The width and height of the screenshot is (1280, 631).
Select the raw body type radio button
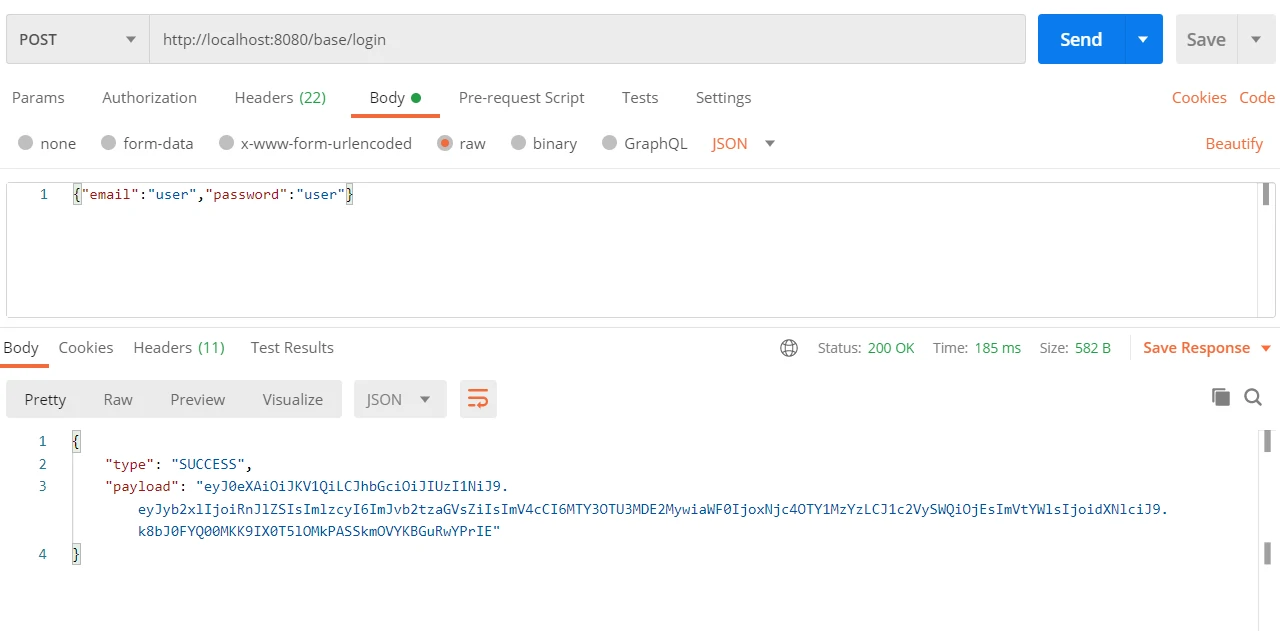[x=445, y=143]
